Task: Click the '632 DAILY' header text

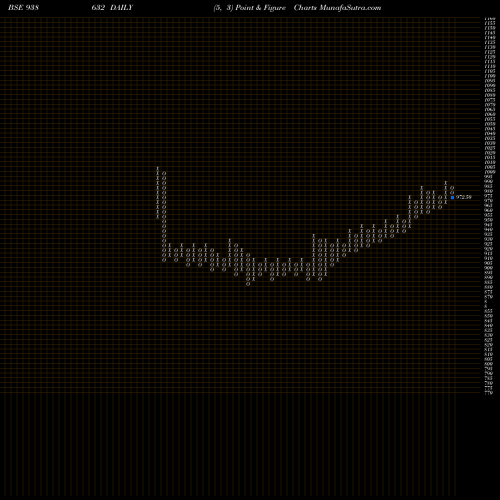Action: tap(112, 8)
